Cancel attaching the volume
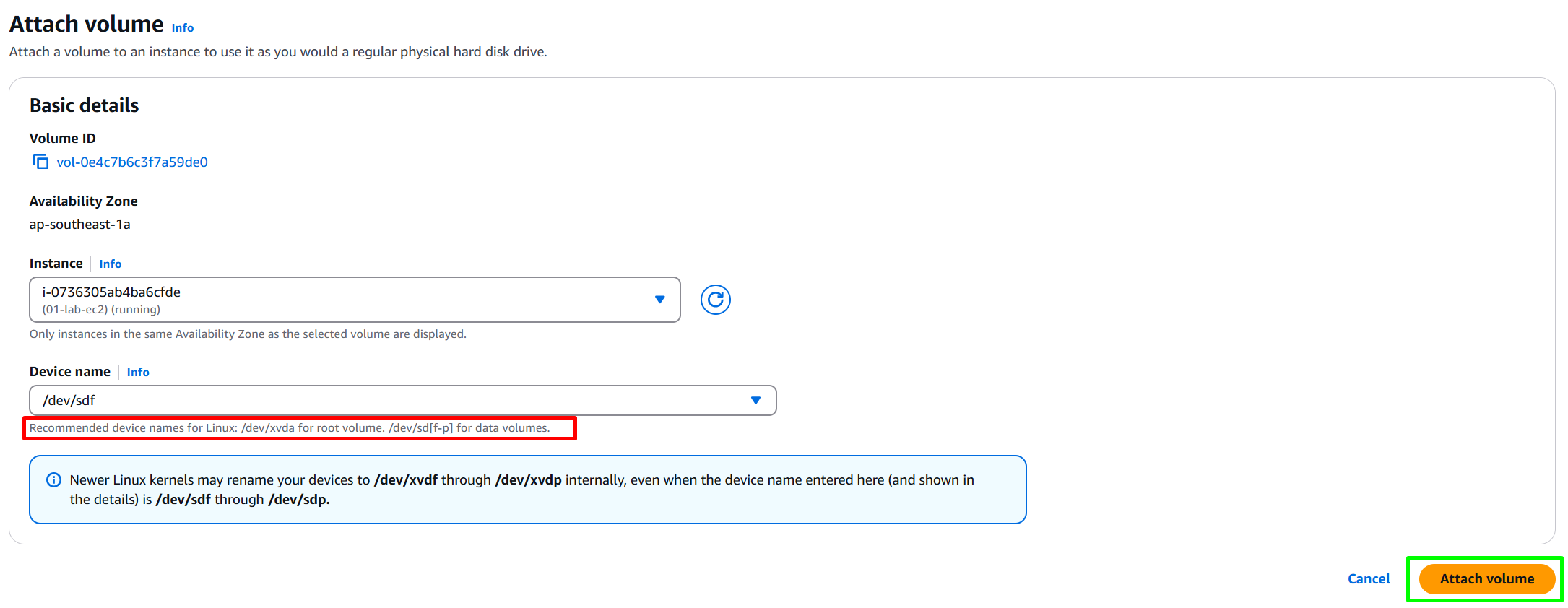Viewport: 1568px width, 608px height. [1368, 578]
